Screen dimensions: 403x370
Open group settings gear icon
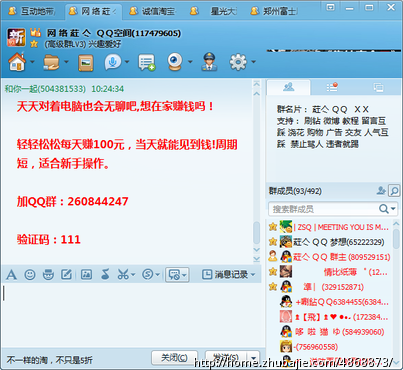238,62
